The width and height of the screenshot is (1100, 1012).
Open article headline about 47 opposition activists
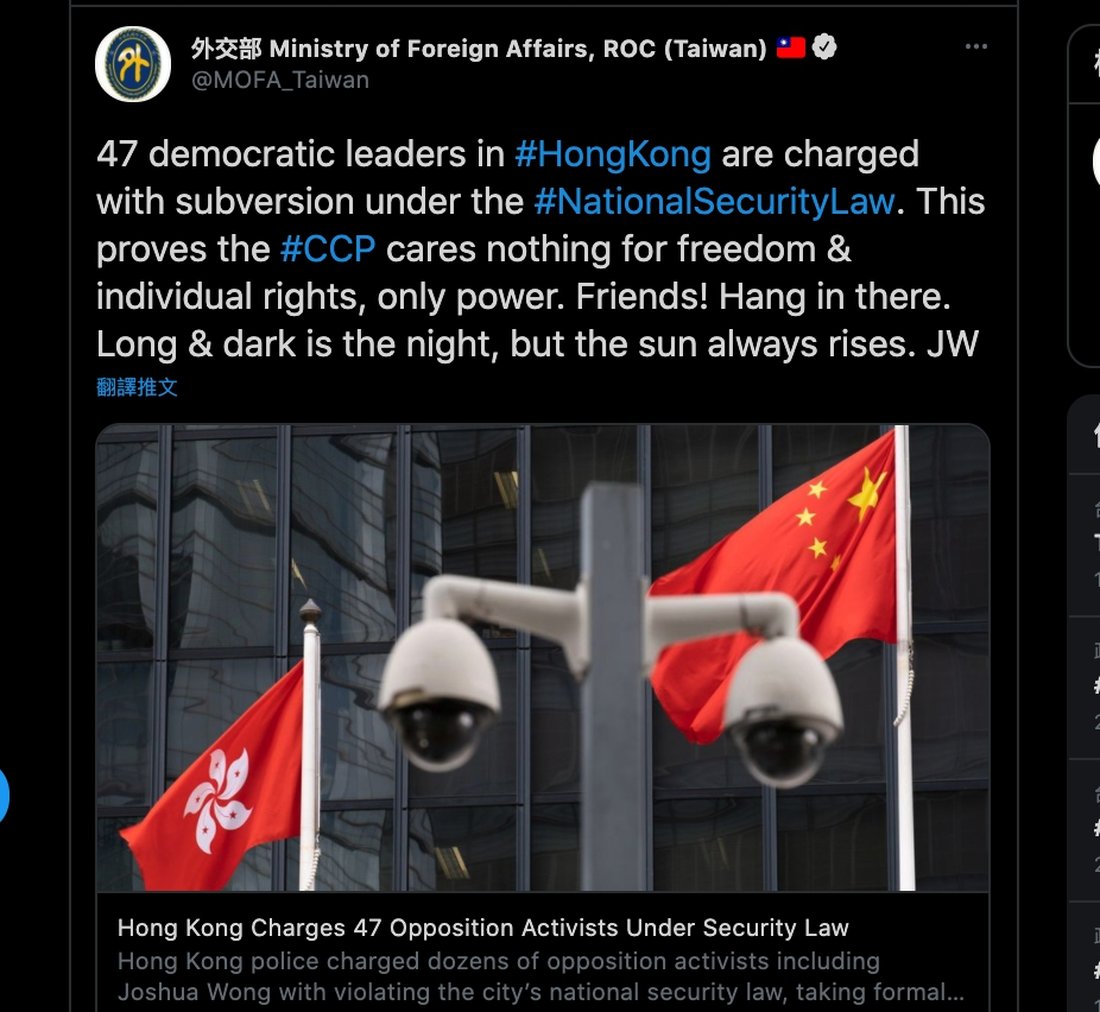coord(483,928)
